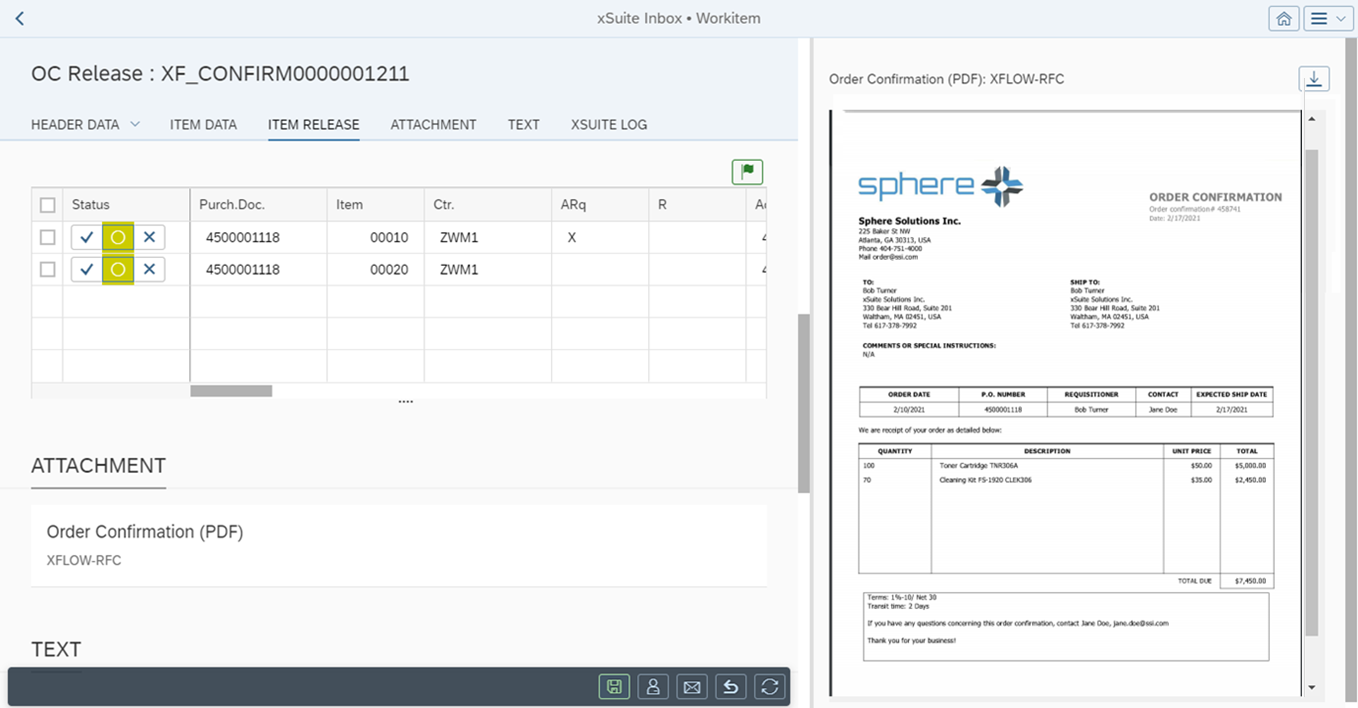Select the checkbox for item 00020
Image resolution: width=1358 pixels, height=708 pixels.
pos(47,269)
